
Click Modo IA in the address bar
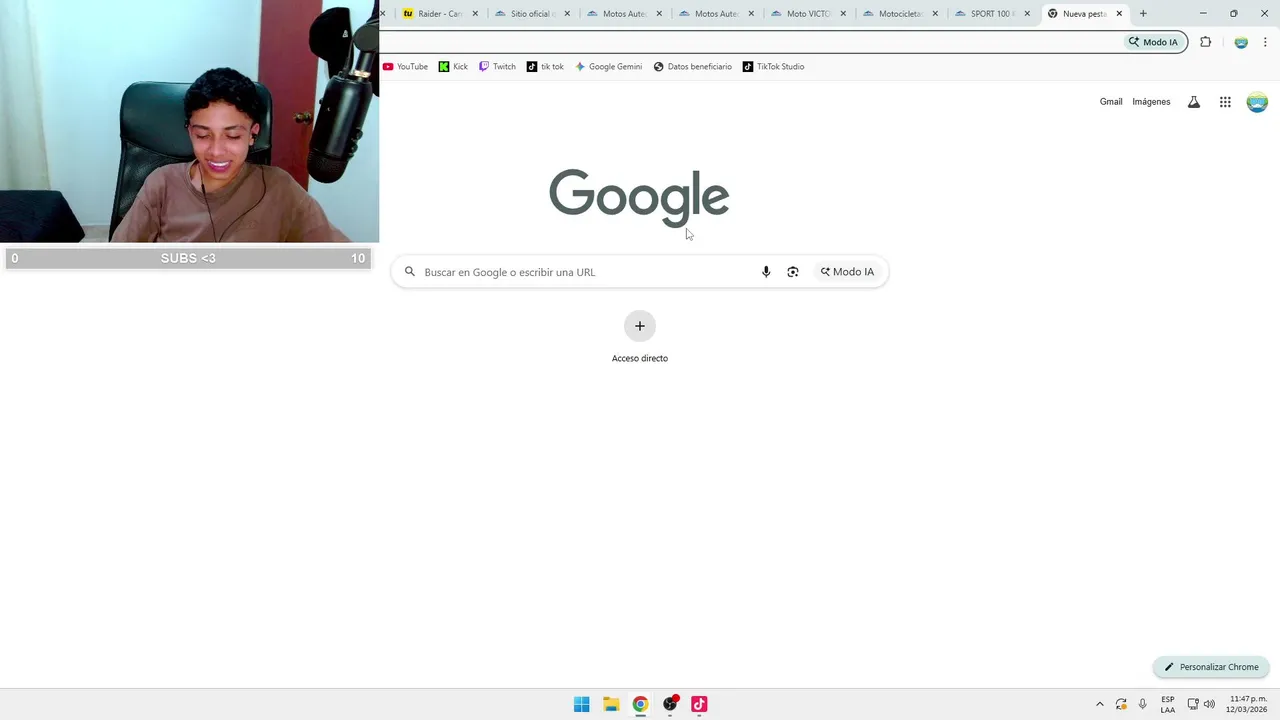pos(1154,42)
